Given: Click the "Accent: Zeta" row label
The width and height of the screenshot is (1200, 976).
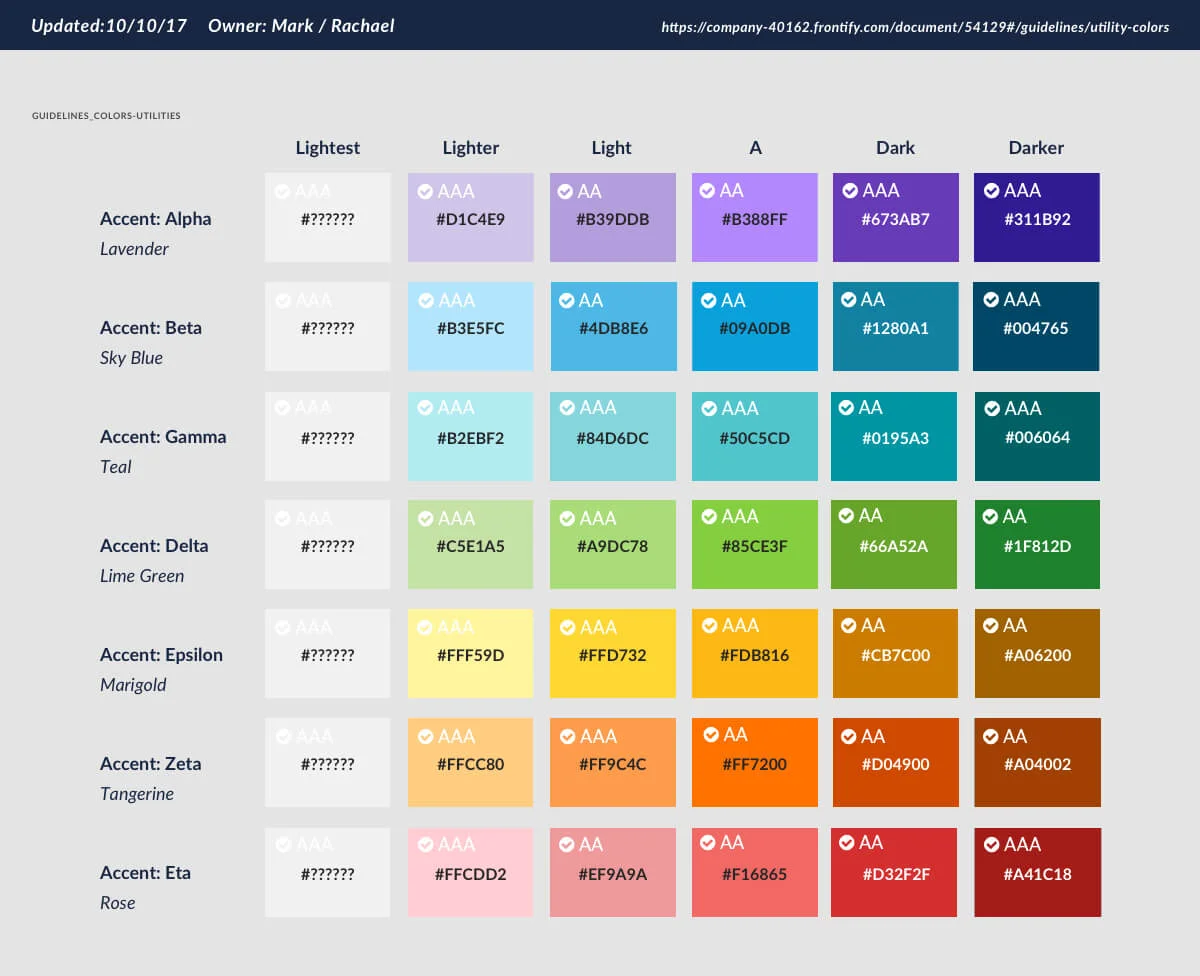Looking at the screenshot, I should click(151, 764).
